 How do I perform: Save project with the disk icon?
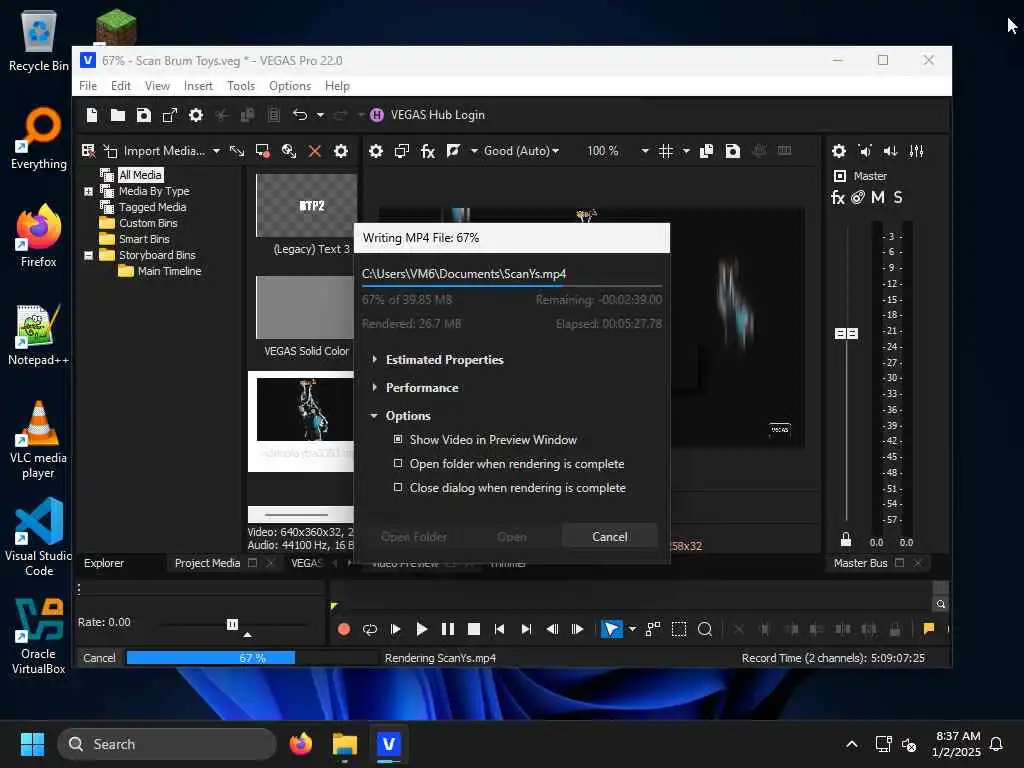pyautogui.click(x=144, y=115)
